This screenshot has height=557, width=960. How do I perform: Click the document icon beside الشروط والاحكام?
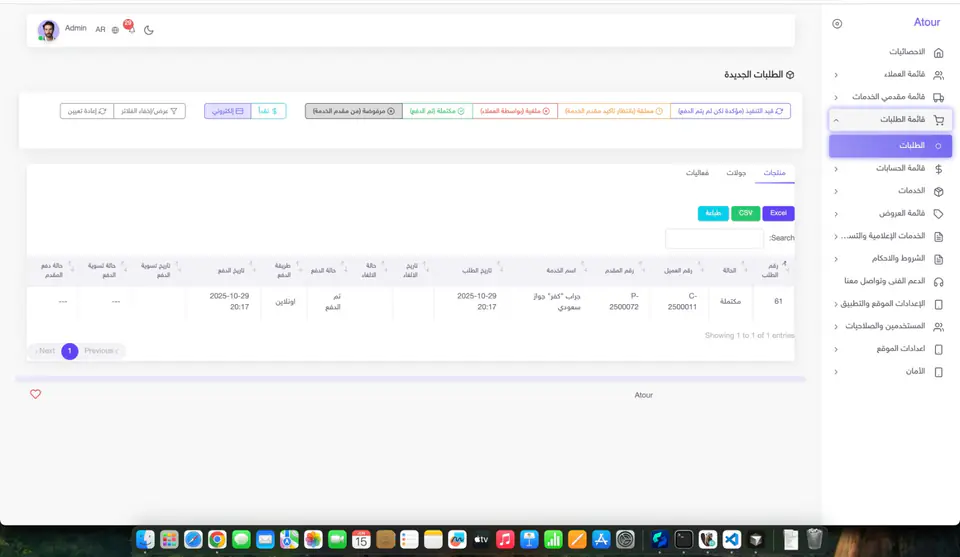(938, 259)
